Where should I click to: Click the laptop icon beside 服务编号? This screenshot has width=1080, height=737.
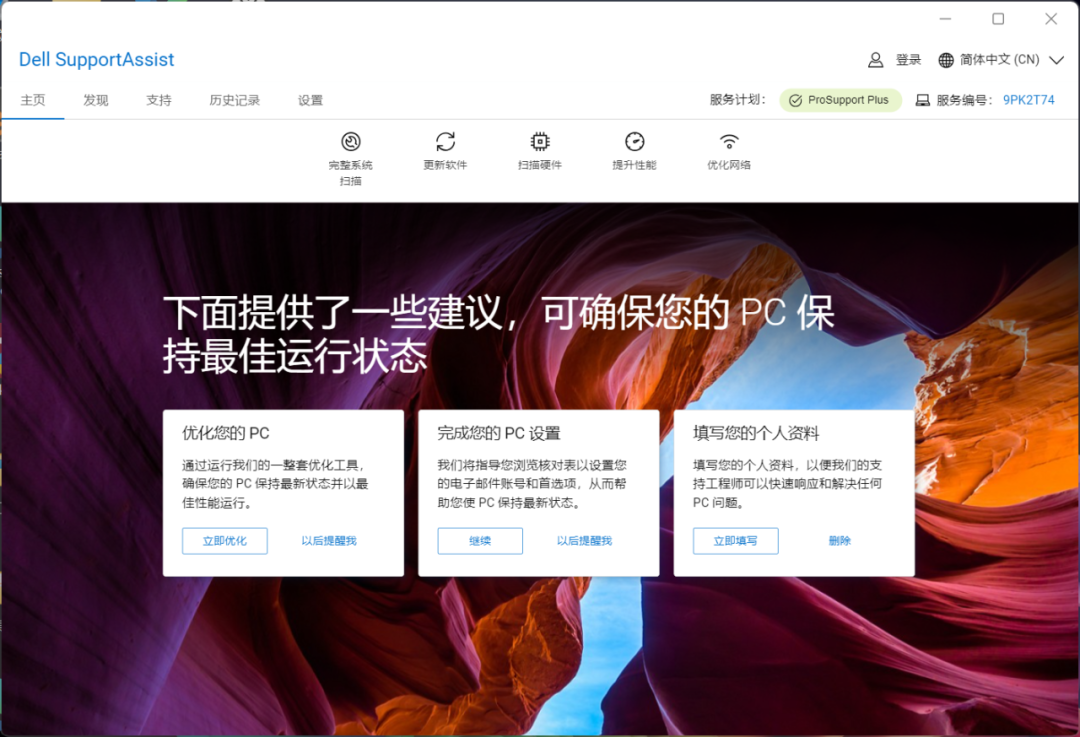(922, 101)
